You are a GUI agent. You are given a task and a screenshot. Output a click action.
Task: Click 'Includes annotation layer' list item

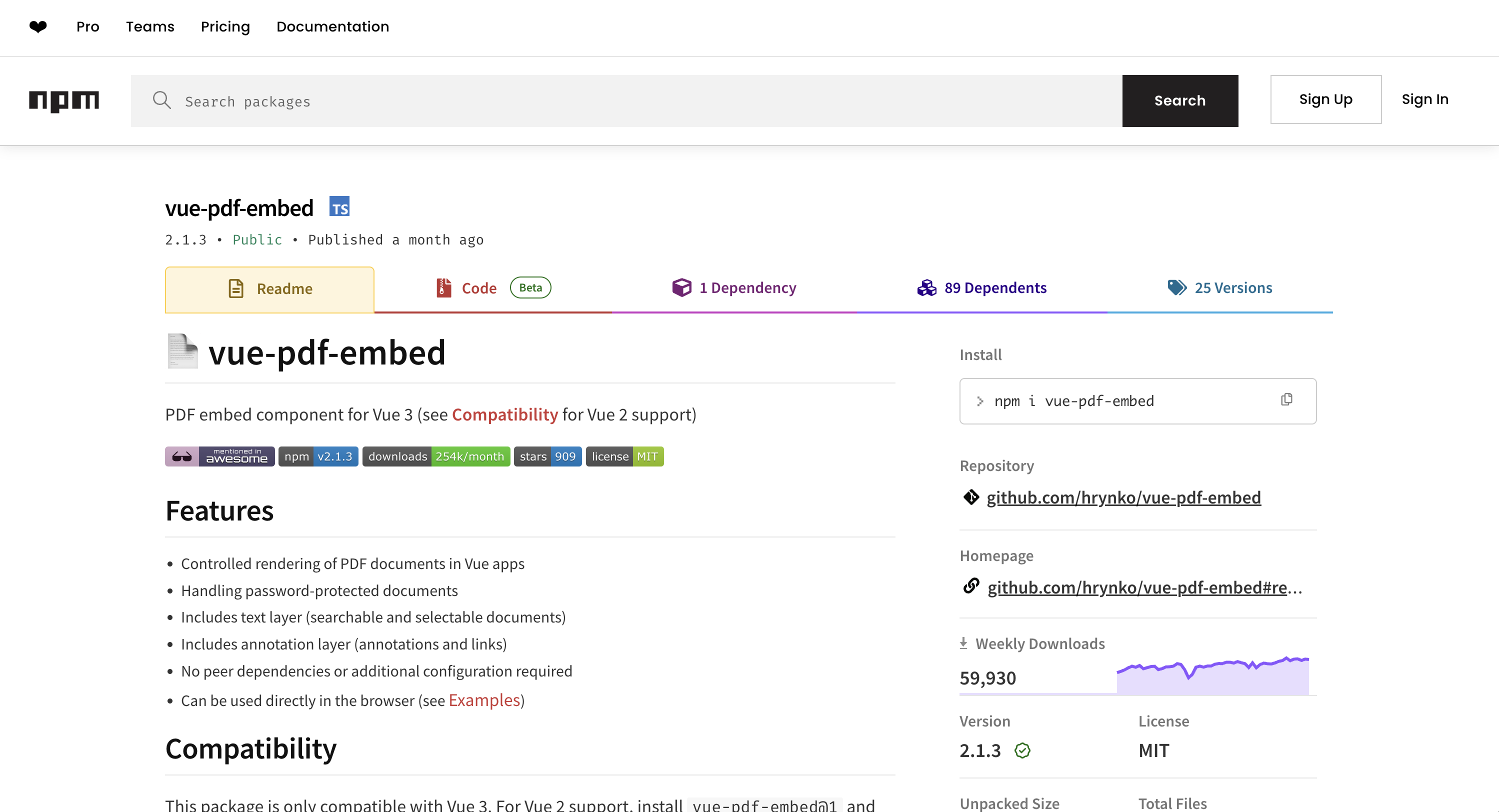[344, 644]
